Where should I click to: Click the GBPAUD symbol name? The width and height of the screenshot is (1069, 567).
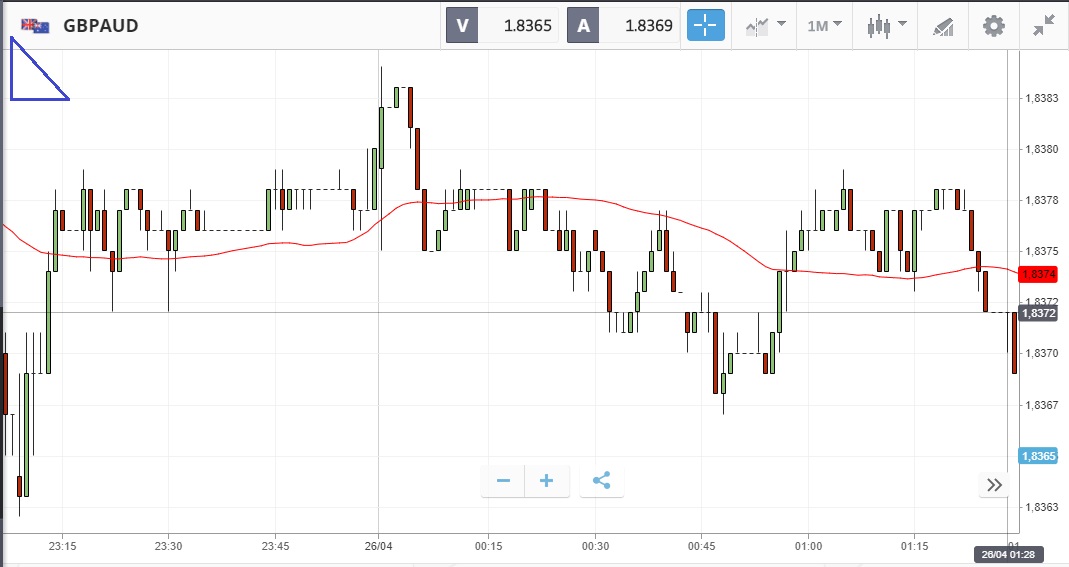[100, 26]
